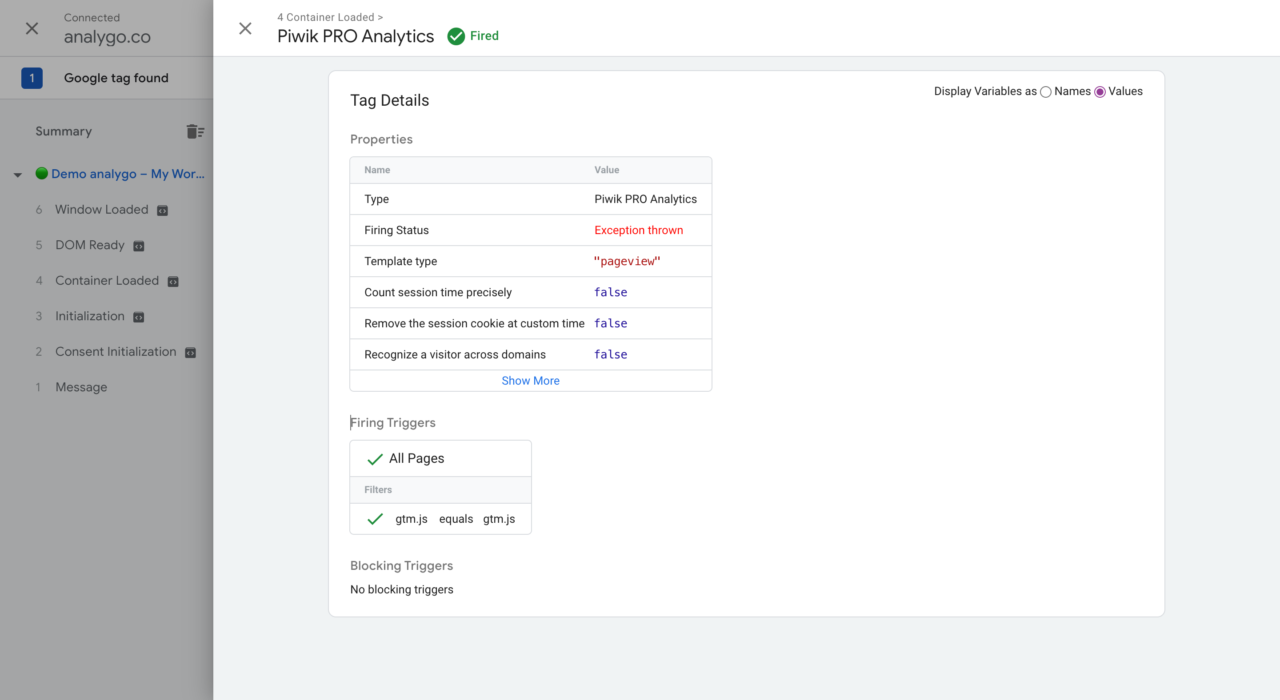Viewport: 1280px width, 700px height.
Task: Click the Firing Triggers section heading
Action: pyautogui.click(x=393, y=423)
